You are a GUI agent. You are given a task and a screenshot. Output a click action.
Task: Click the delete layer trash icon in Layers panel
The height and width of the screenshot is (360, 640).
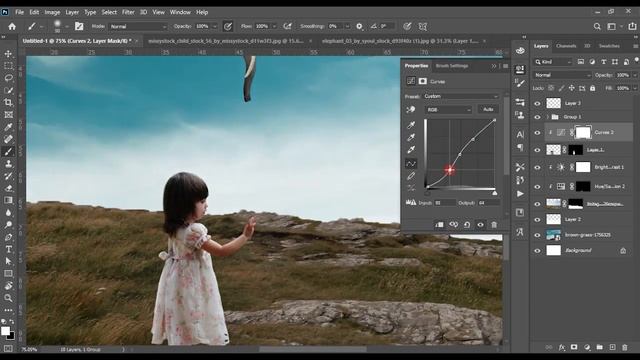pos(624,347)
